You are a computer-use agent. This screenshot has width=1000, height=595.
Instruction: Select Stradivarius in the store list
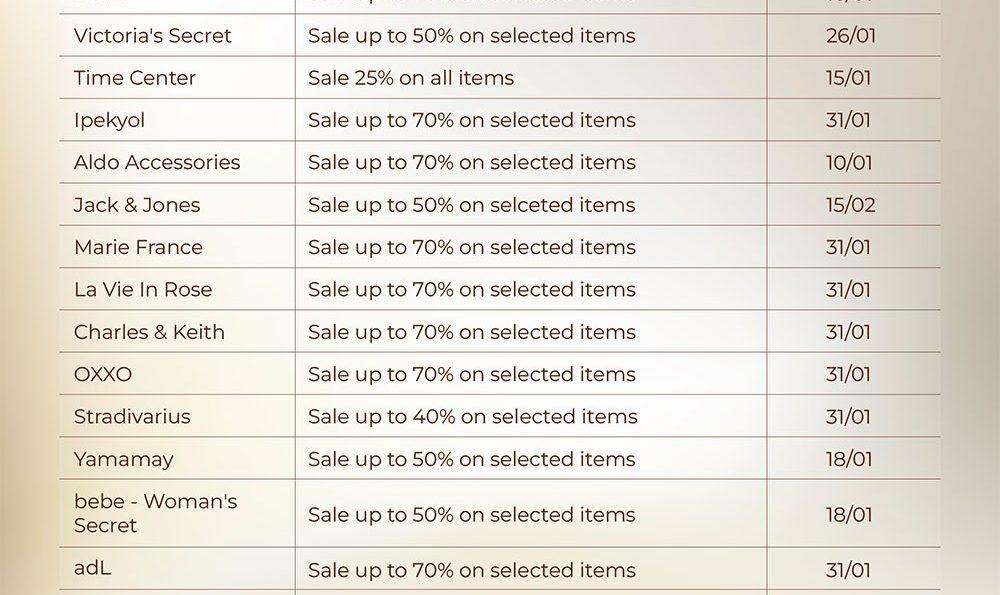pos(132,417)
